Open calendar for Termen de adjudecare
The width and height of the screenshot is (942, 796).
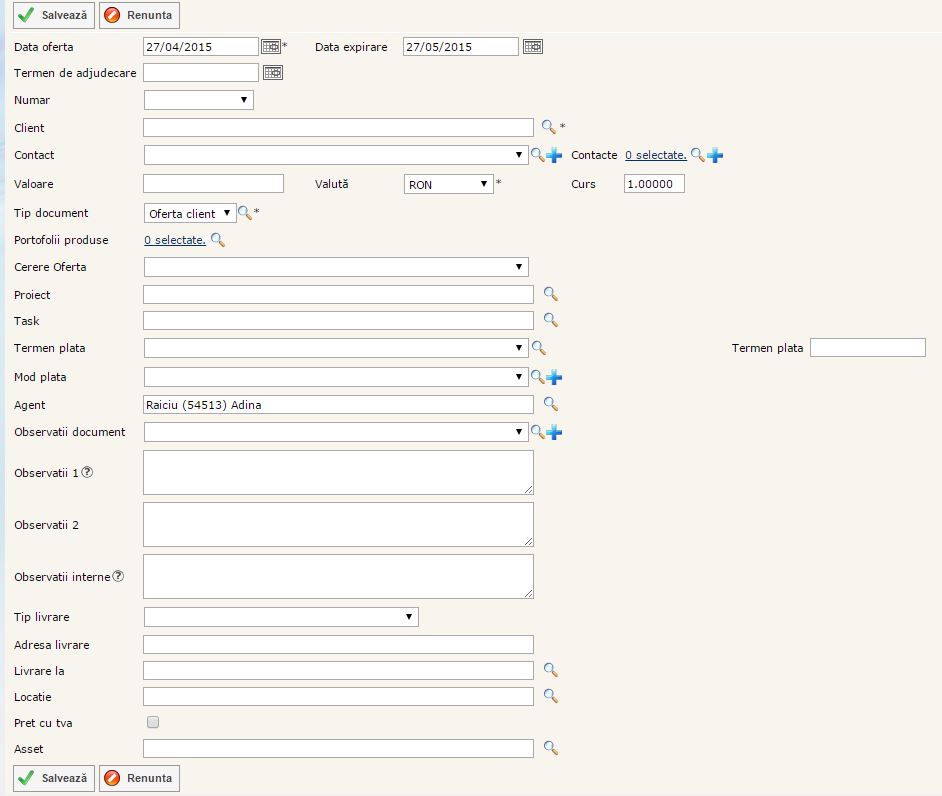(272, 72)
